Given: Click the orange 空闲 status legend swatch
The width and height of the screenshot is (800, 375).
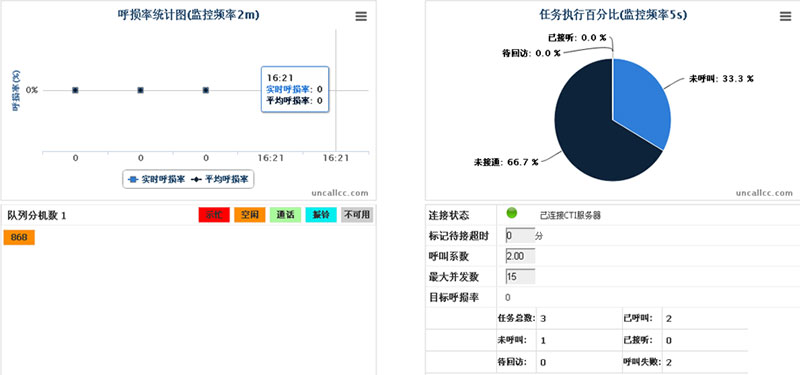Looking at the screenshot, I should coord(250,215).
